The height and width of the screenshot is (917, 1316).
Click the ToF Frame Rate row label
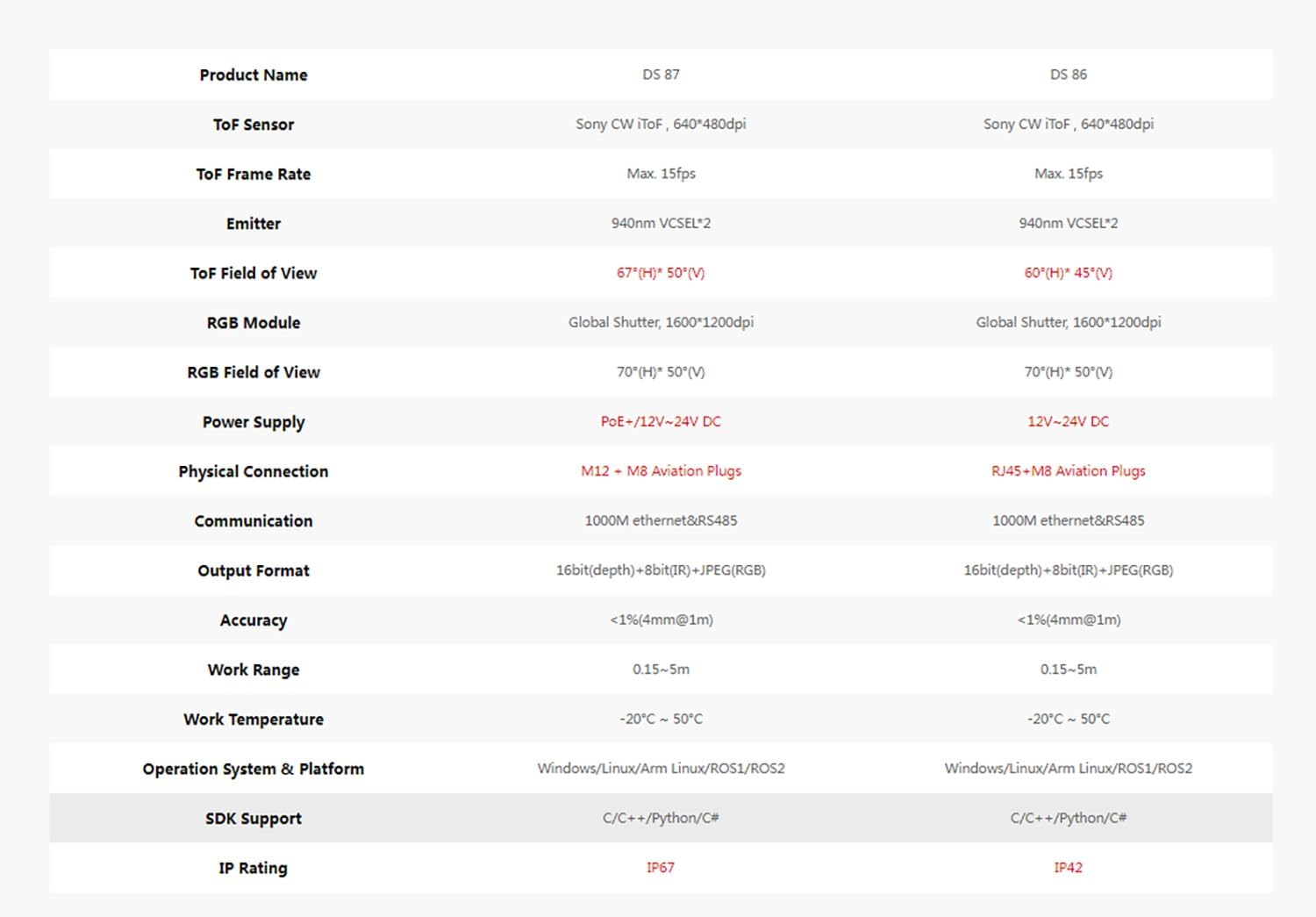coord(254,174)
